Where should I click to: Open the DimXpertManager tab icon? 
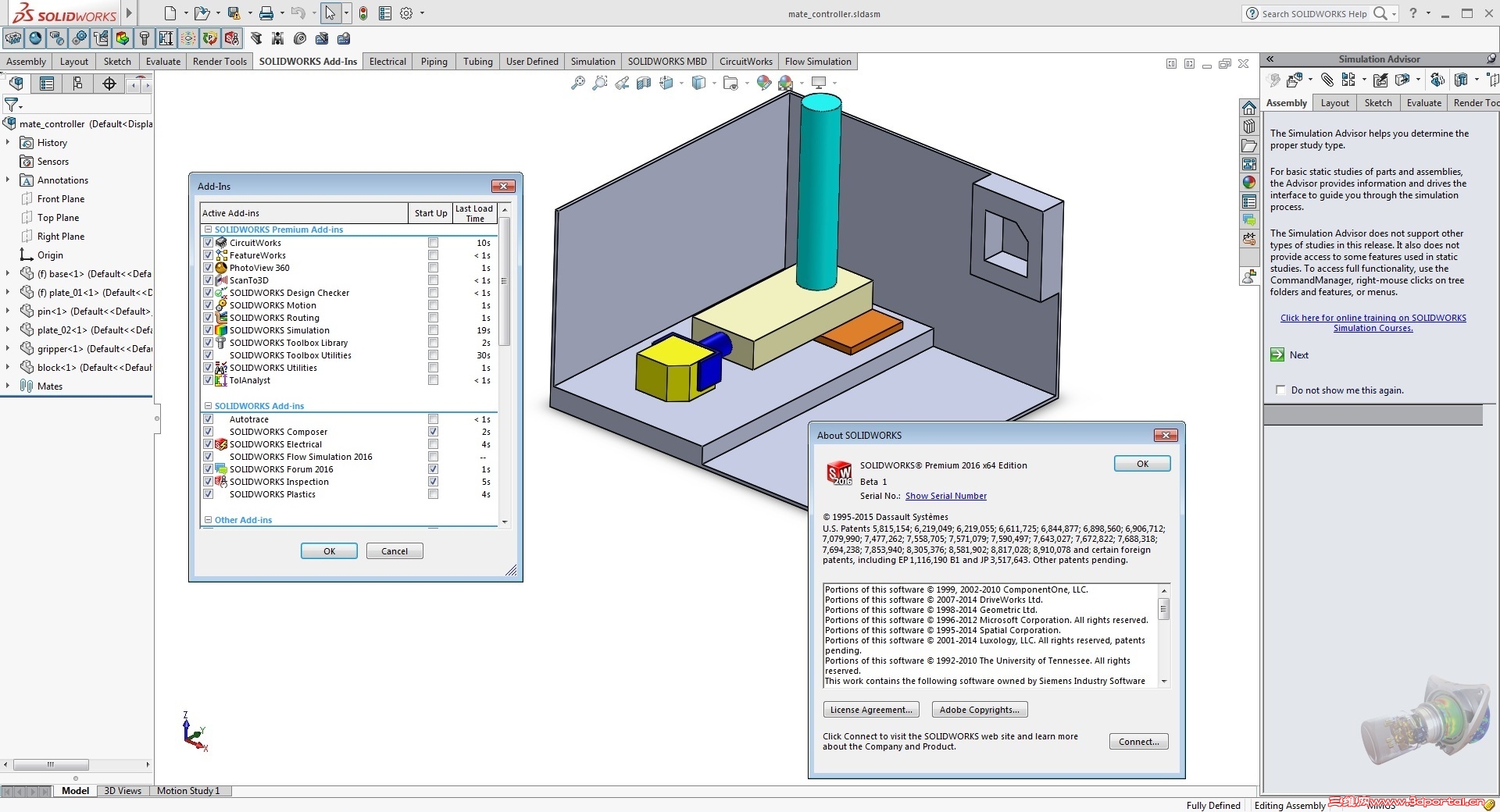[x=109, y=84]
